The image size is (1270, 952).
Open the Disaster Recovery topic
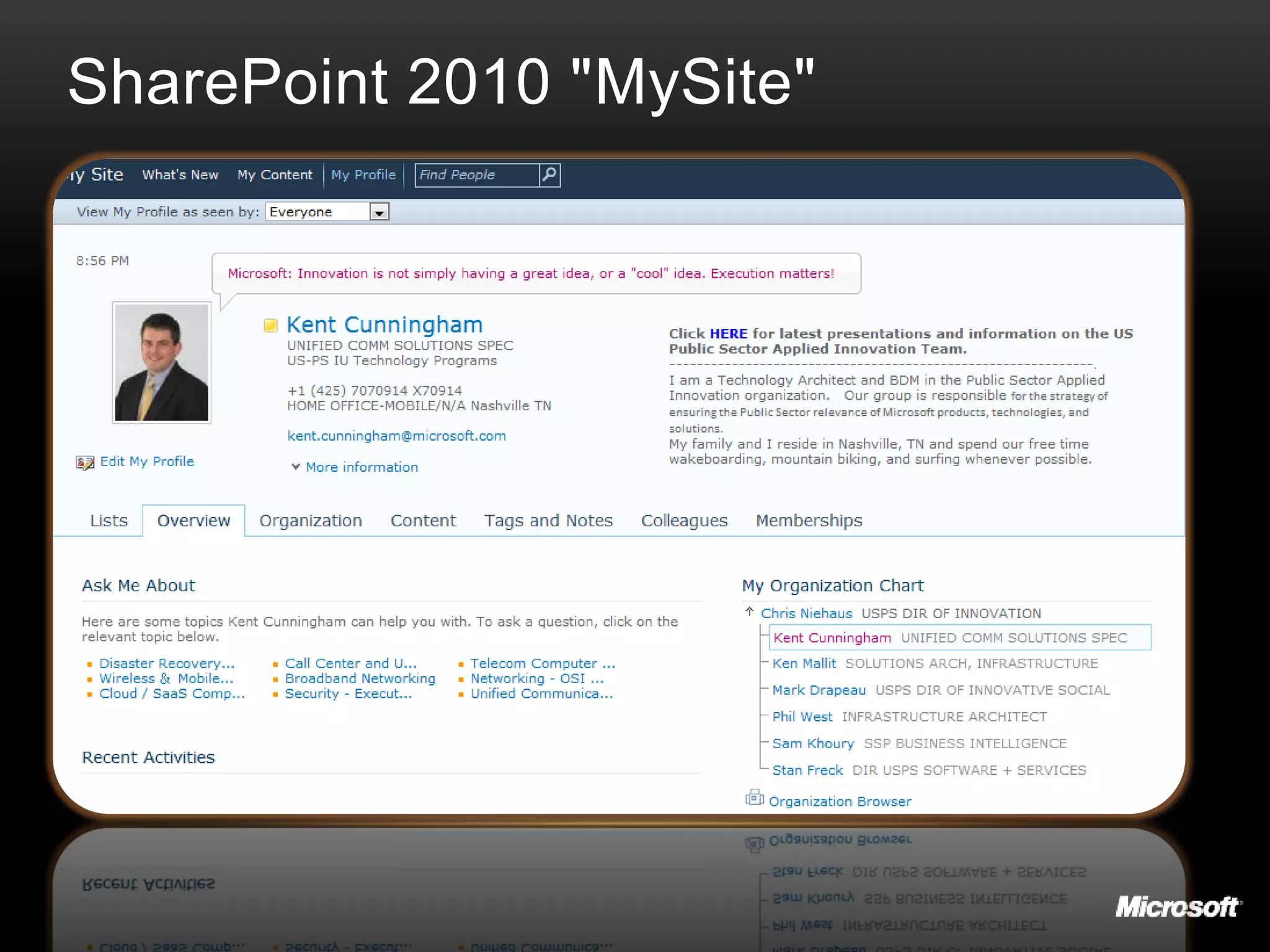coord(167,663)
